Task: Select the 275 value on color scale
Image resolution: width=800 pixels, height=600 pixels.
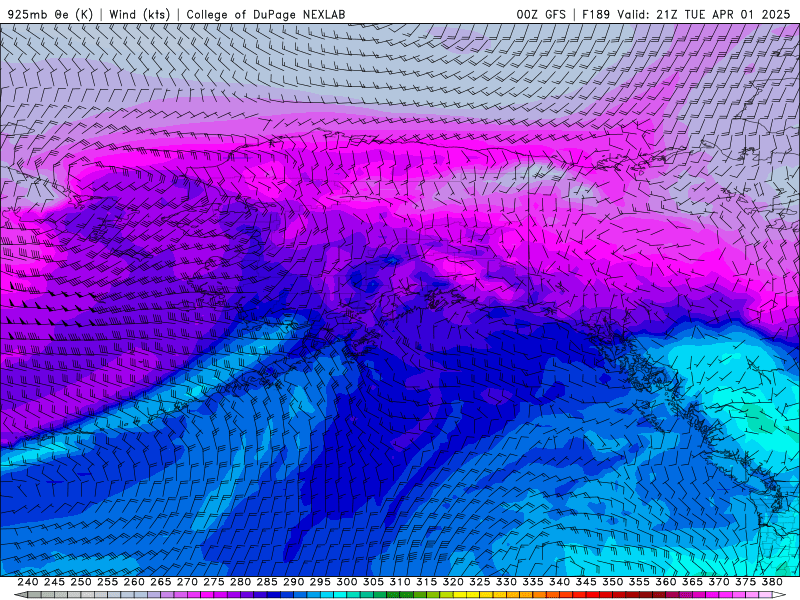Action: (x=214, y=582)
